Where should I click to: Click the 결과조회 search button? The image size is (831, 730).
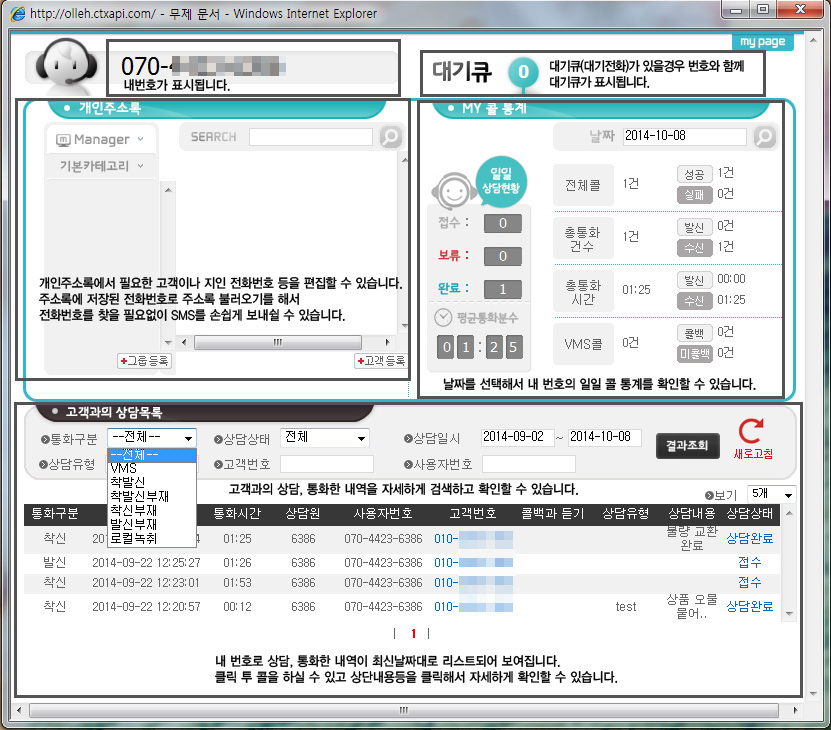click(689, 445)
